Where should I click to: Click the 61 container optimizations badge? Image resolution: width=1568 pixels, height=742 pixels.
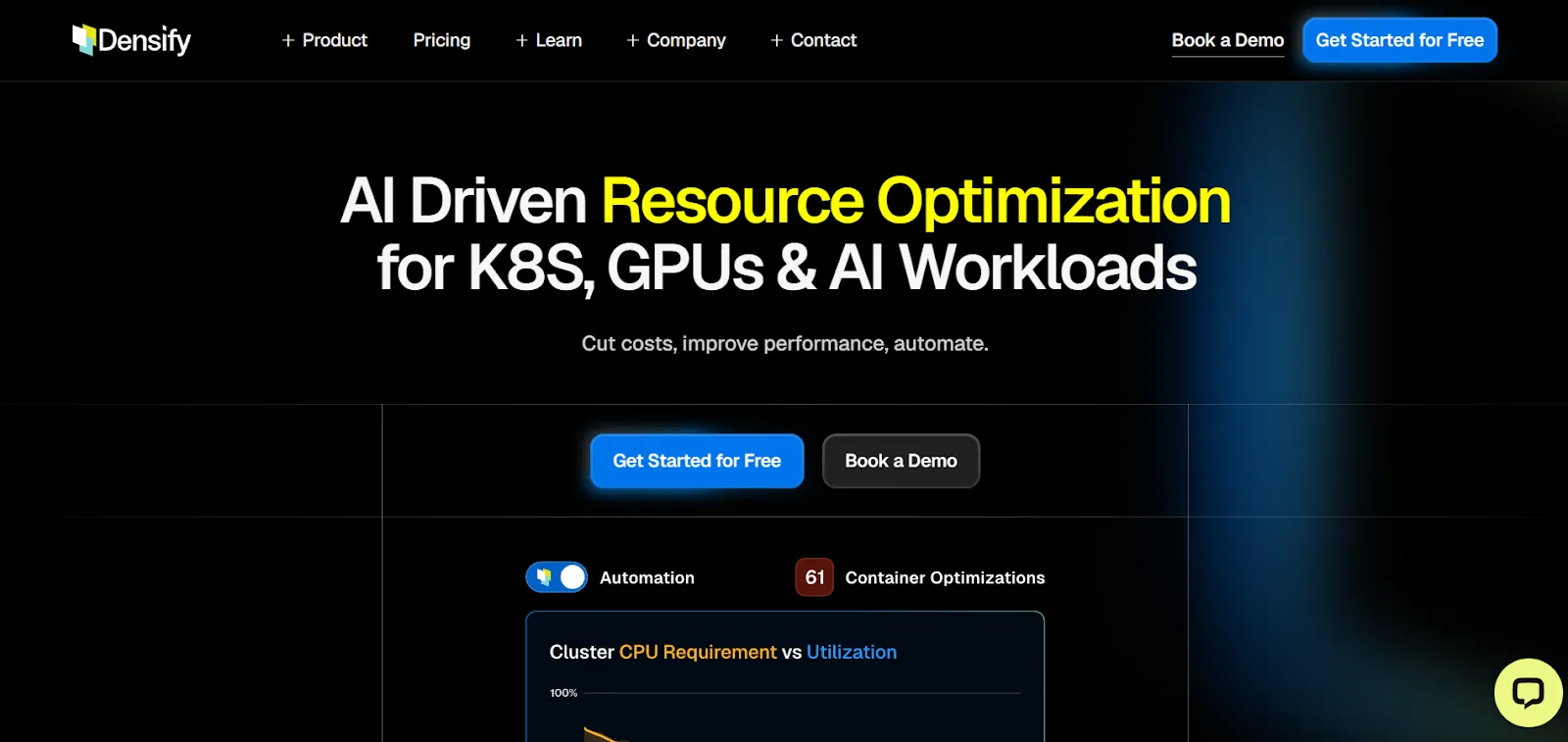[x=814, y=577]
